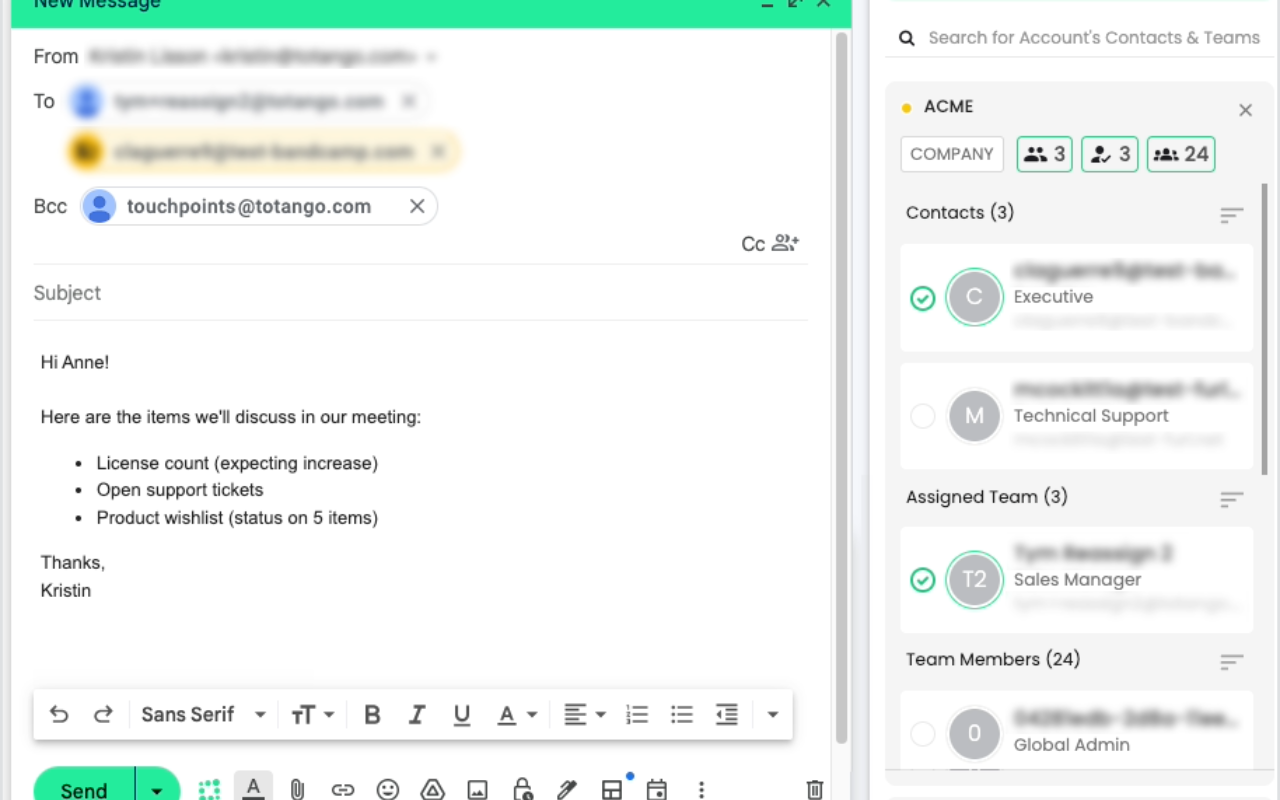Click the ACME account name
Viewport: 1280px width, 800px height.
coord(948,106)
